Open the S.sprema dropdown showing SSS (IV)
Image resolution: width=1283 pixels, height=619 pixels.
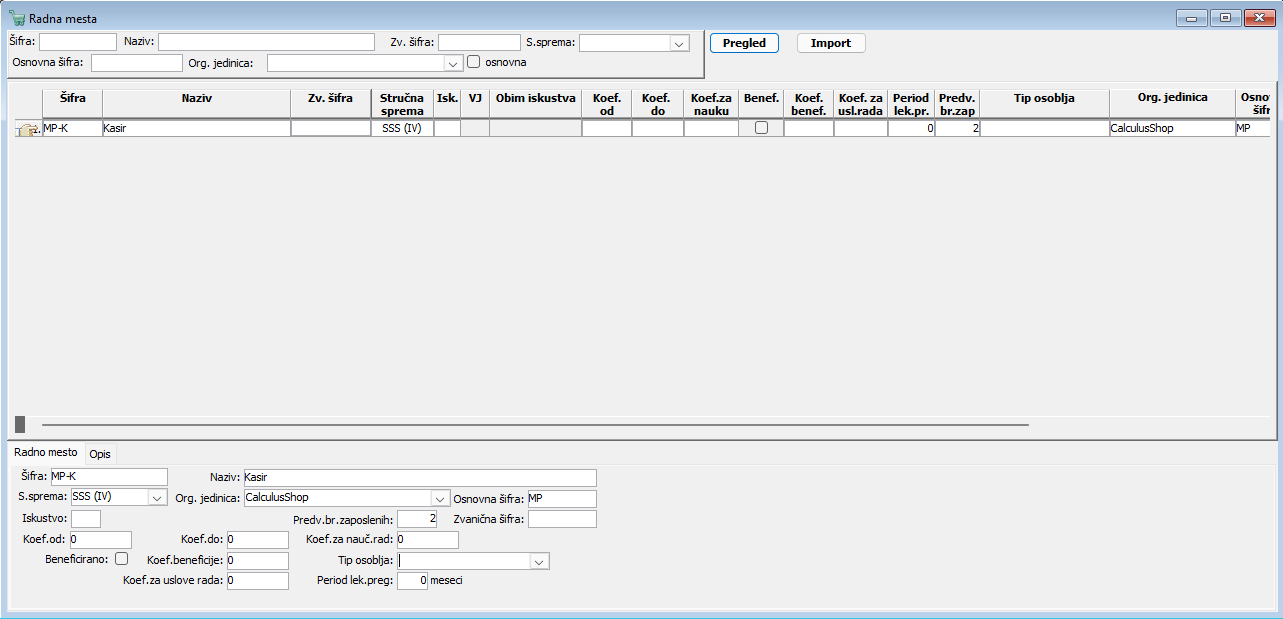pyautogui.click(x=157, y=498)
